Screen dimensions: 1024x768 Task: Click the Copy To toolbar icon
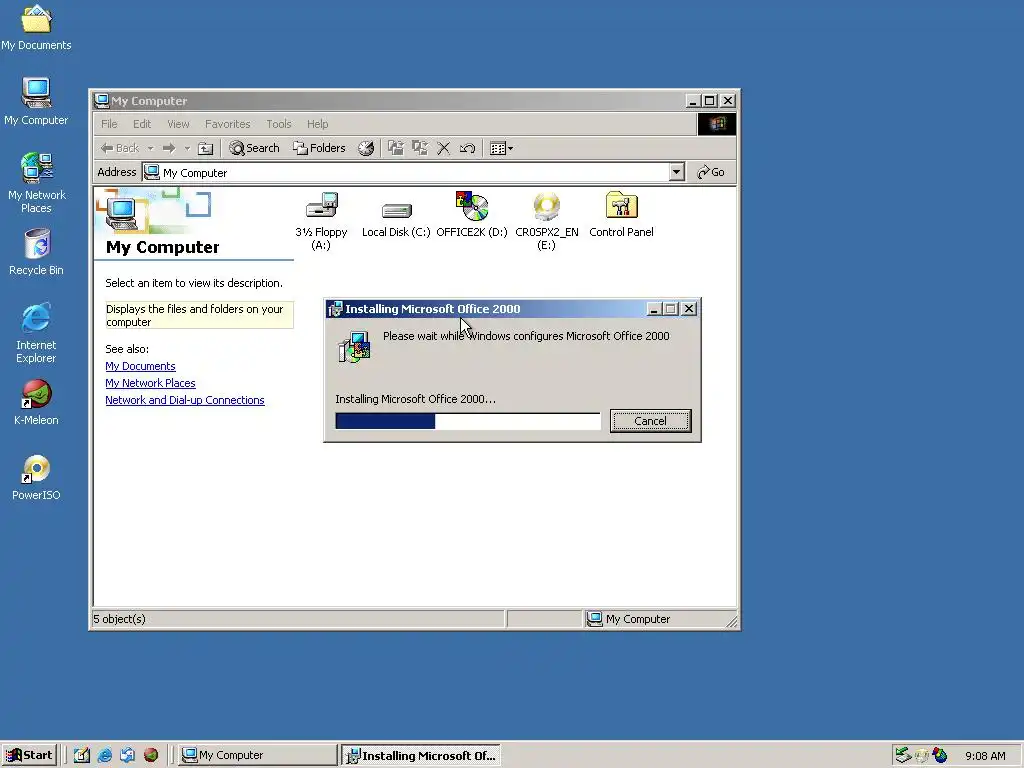pyautogui.click(x=419, y=148)
